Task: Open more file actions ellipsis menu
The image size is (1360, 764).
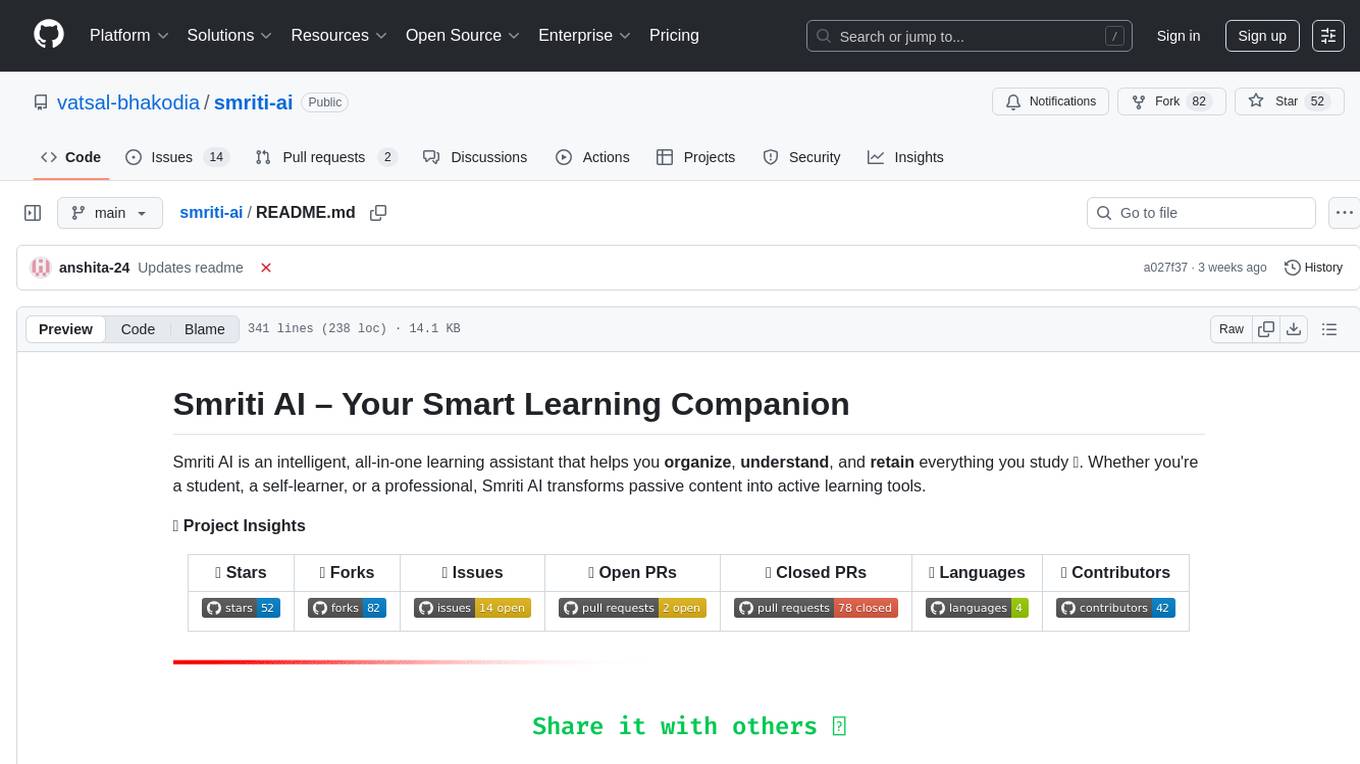Action: 1344,213
